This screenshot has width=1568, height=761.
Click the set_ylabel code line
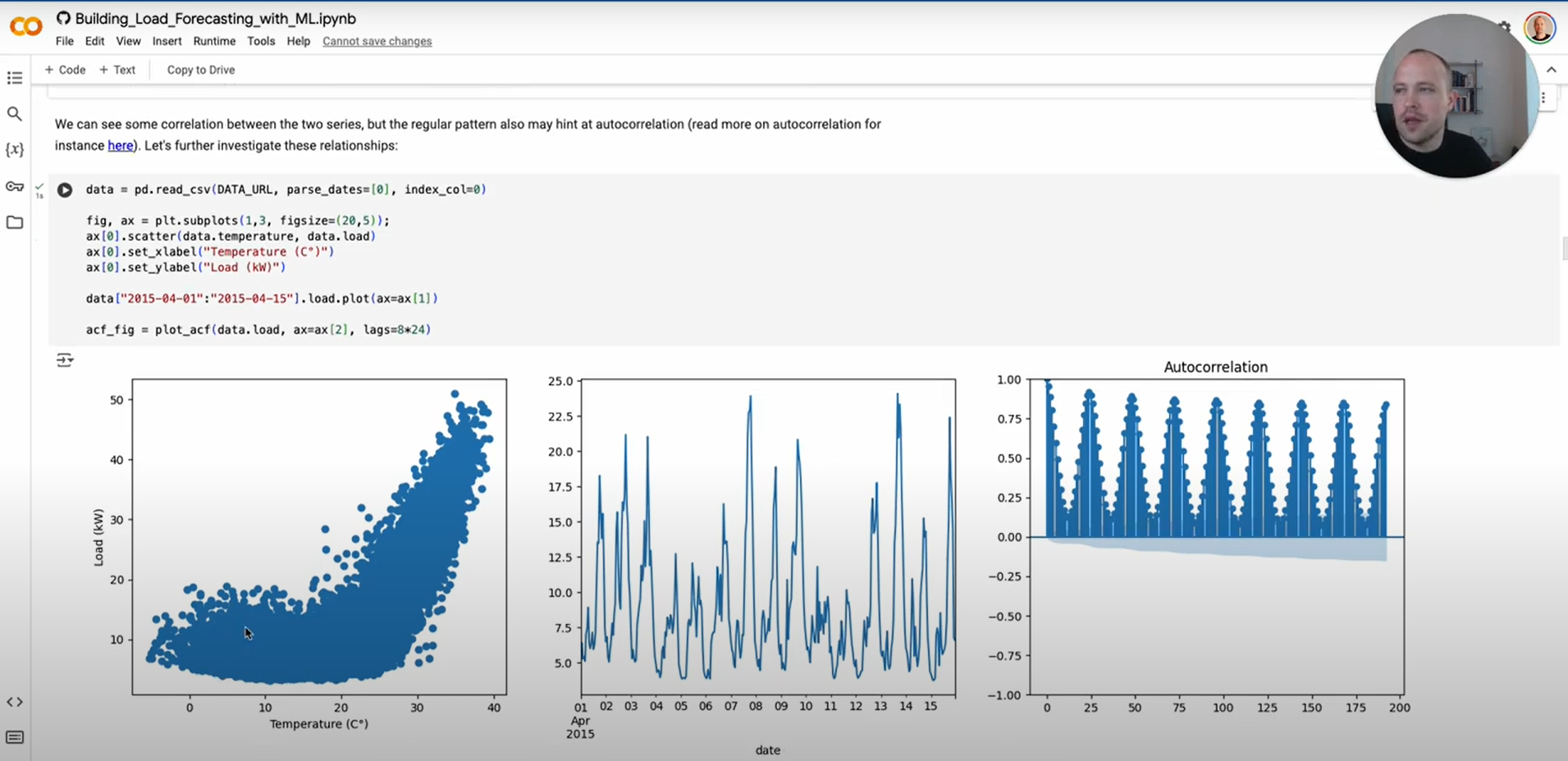pyautogui.click(x=186, y=267)
